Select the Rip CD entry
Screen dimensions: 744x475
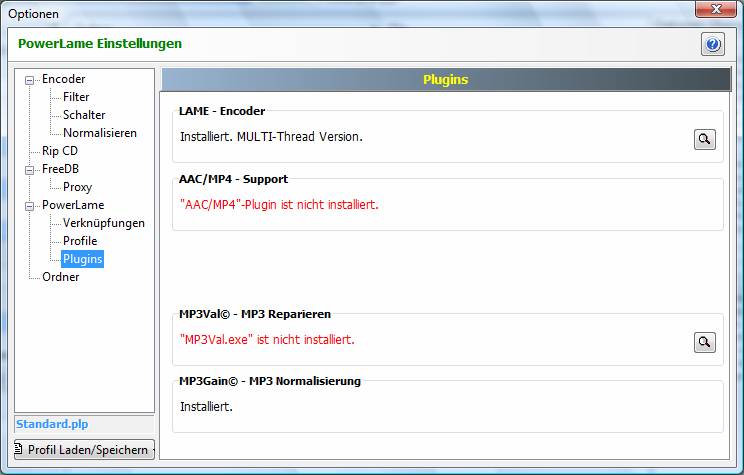[60, 151]
